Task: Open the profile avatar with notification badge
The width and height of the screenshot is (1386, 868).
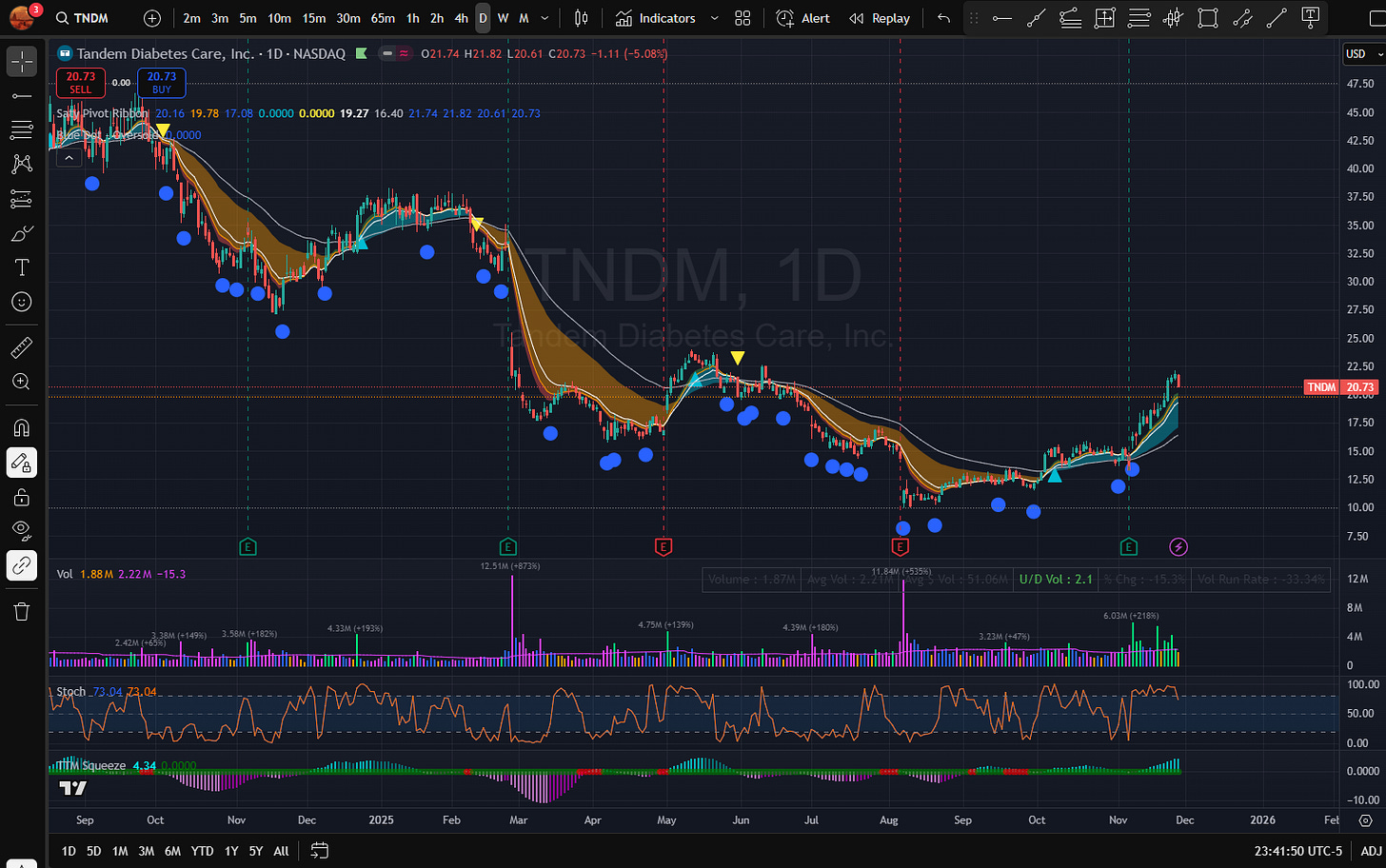Action: tap(21, 16)
